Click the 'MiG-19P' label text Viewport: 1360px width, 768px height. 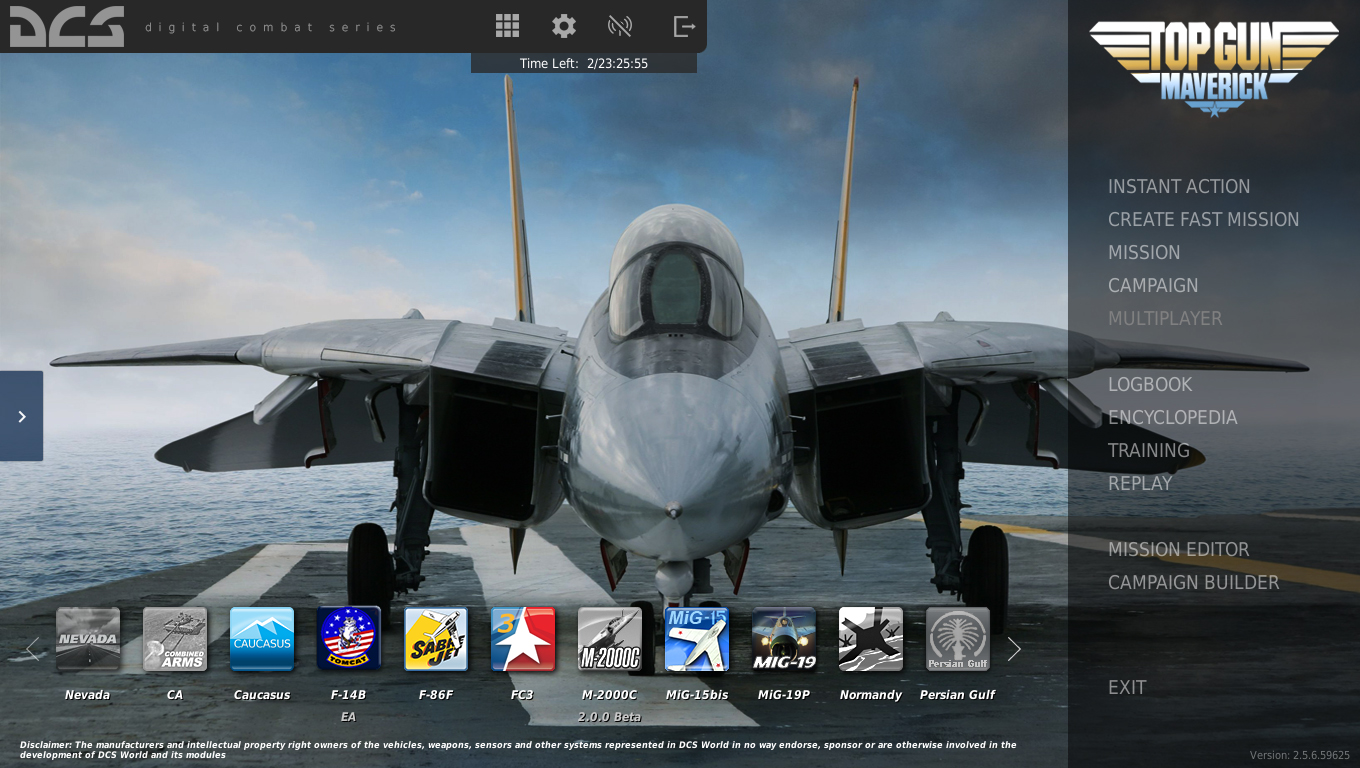784,695
